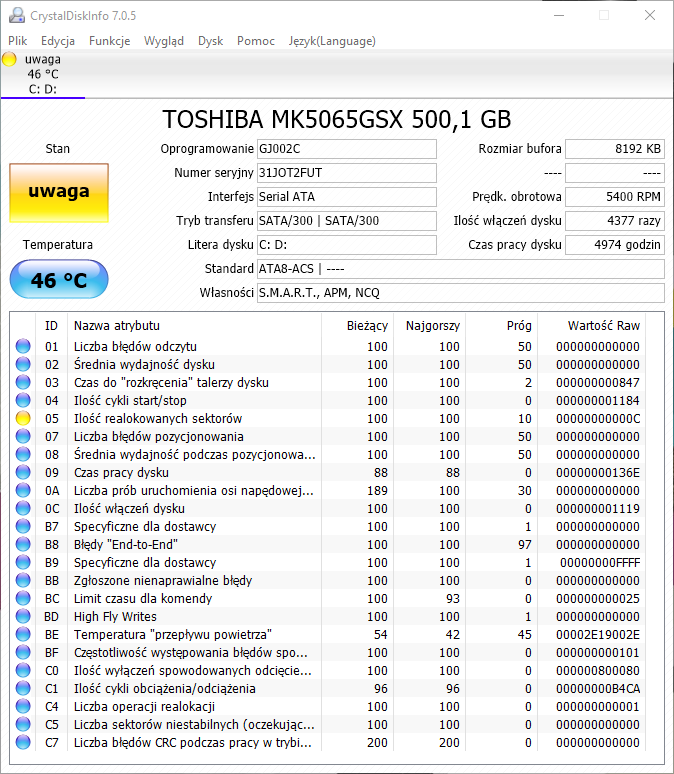Click the blue status icon for attribute 0C
This screenshot has height=774, width=674.
coord(23,508)
